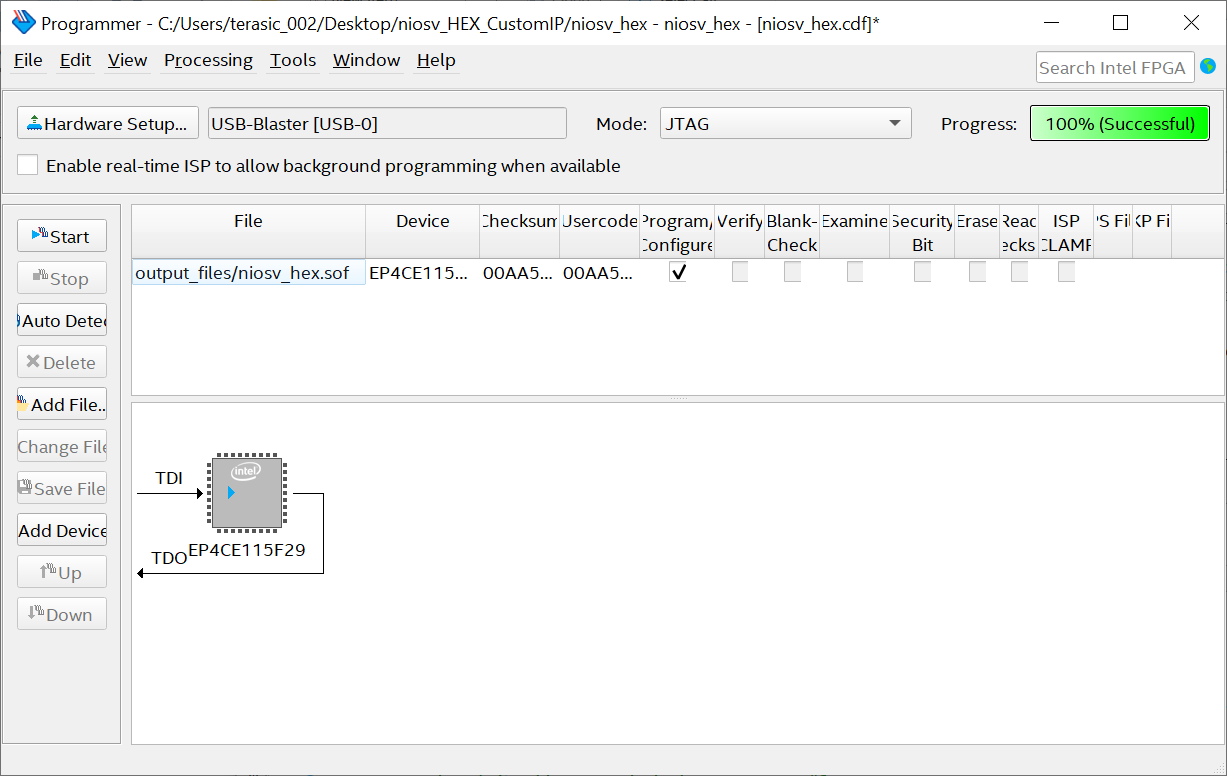
Task: Click the Blank-Check column header
Action: point(792,232)
